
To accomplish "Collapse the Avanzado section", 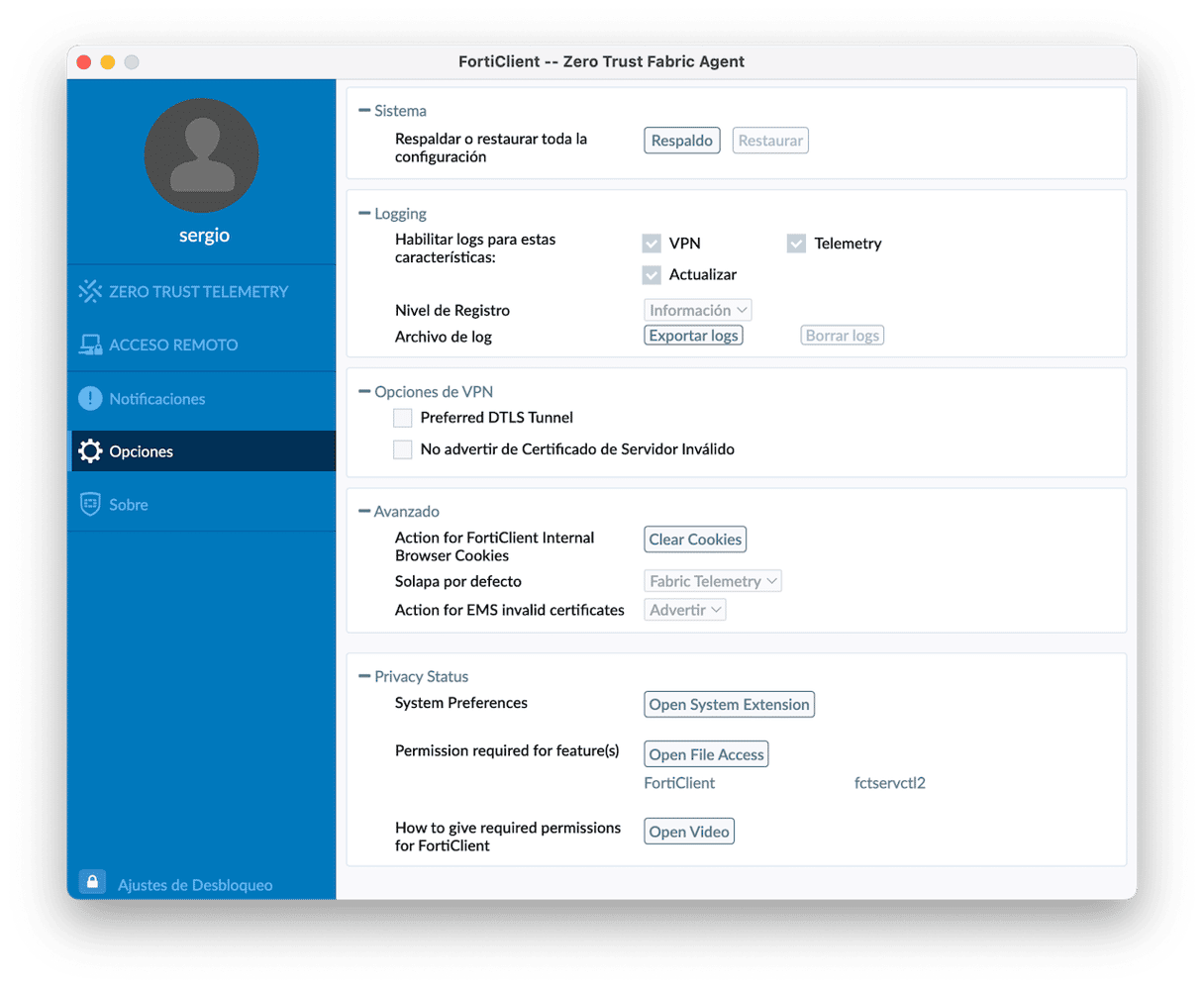I will pyautogui.click(x=364, y=512).
